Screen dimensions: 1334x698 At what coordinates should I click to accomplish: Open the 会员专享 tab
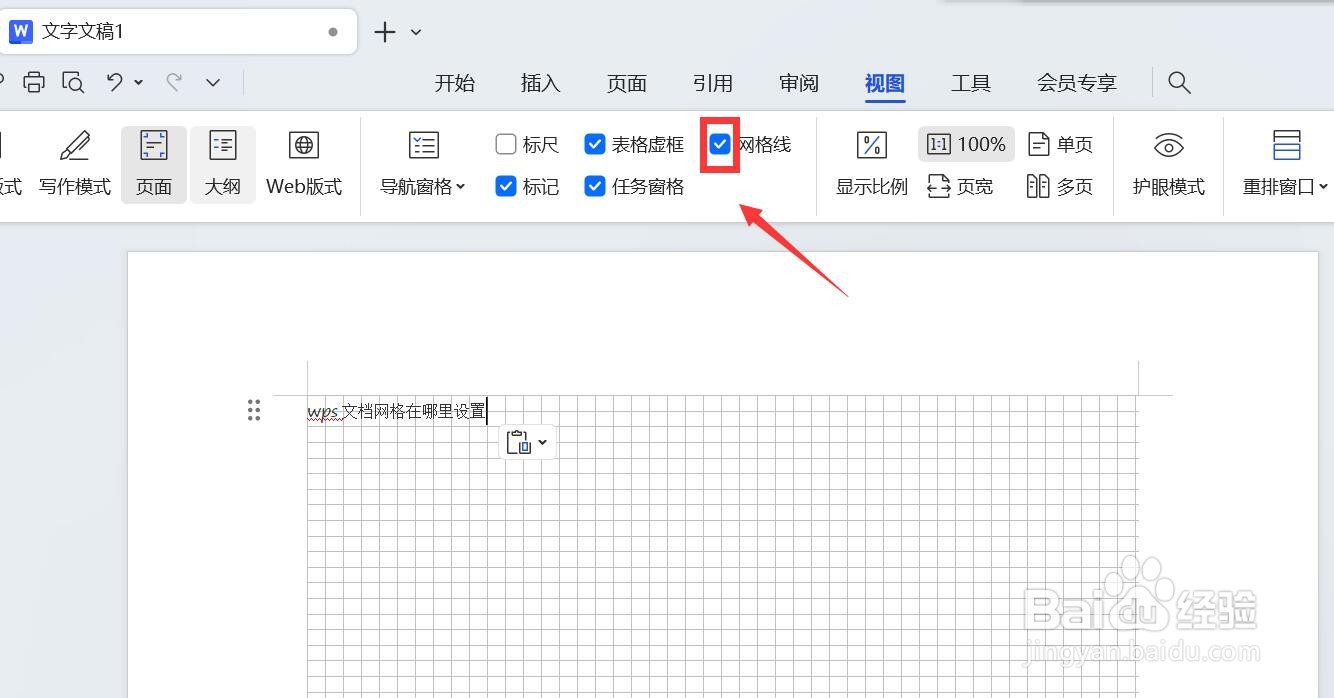pyautogui.click(x=1077, y=83)
